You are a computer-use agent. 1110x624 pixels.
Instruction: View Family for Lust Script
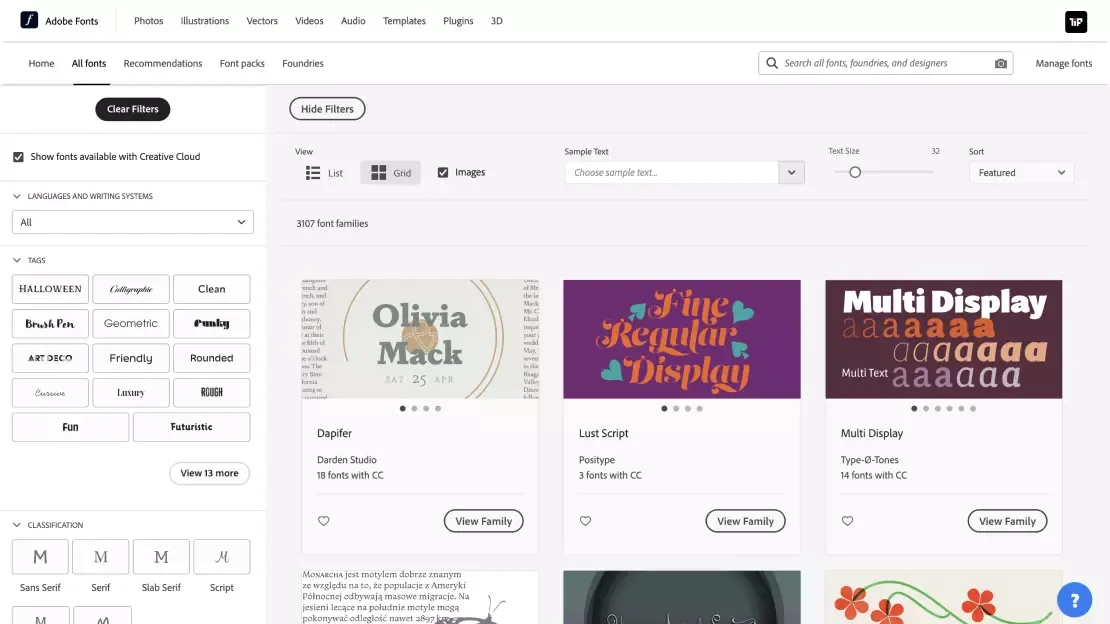(745, 521)
